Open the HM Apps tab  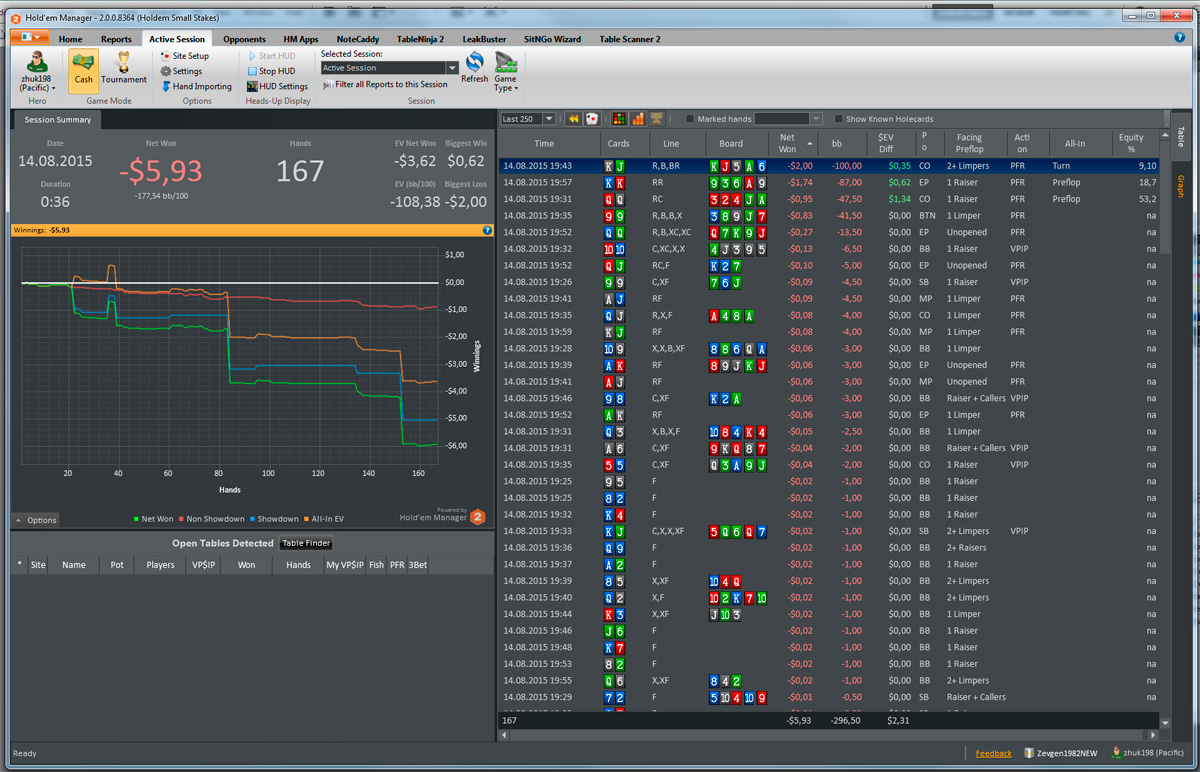pyautogui.click(x=301, y=39)
